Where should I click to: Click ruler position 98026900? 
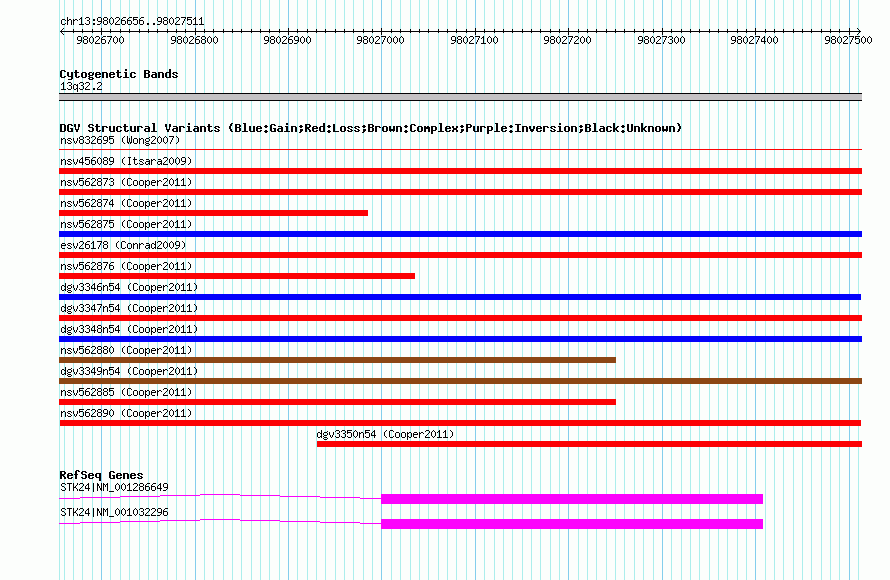(x=287, y=40)
